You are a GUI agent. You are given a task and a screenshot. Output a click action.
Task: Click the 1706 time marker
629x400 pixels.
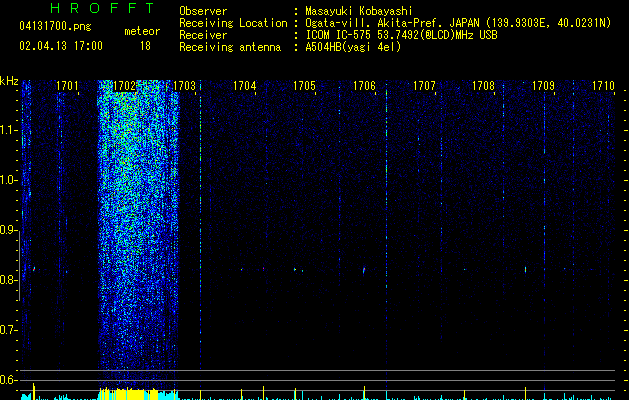[x=364, y=85]
